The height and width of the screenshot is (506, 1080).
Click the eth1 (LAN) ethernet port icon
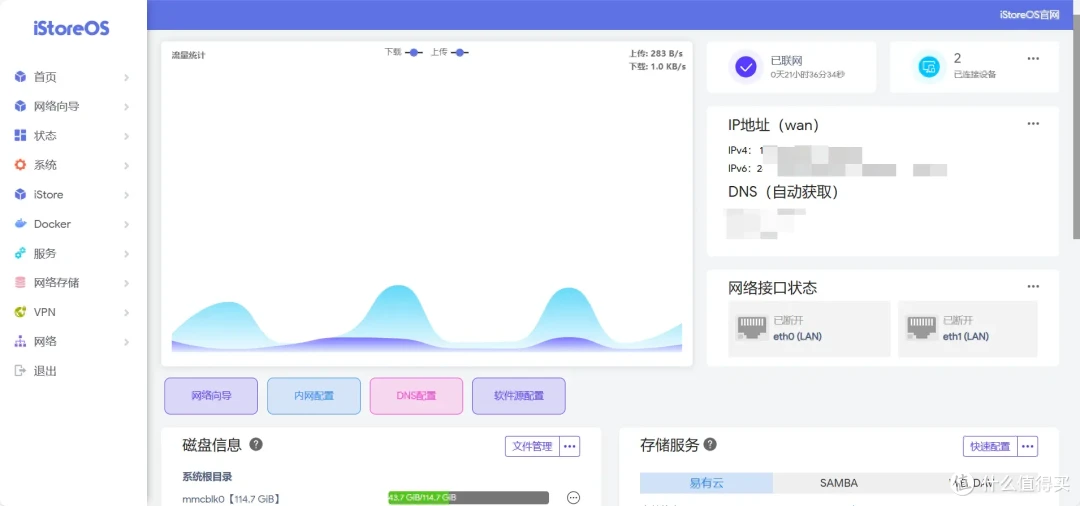922,328
